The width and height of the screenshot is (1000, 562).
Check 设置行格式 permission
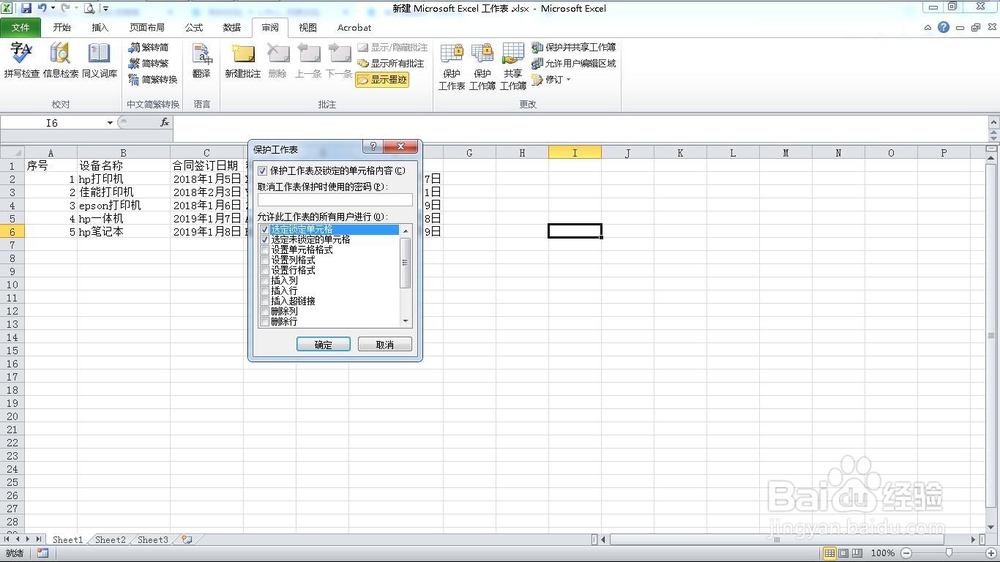click(265, 270)
